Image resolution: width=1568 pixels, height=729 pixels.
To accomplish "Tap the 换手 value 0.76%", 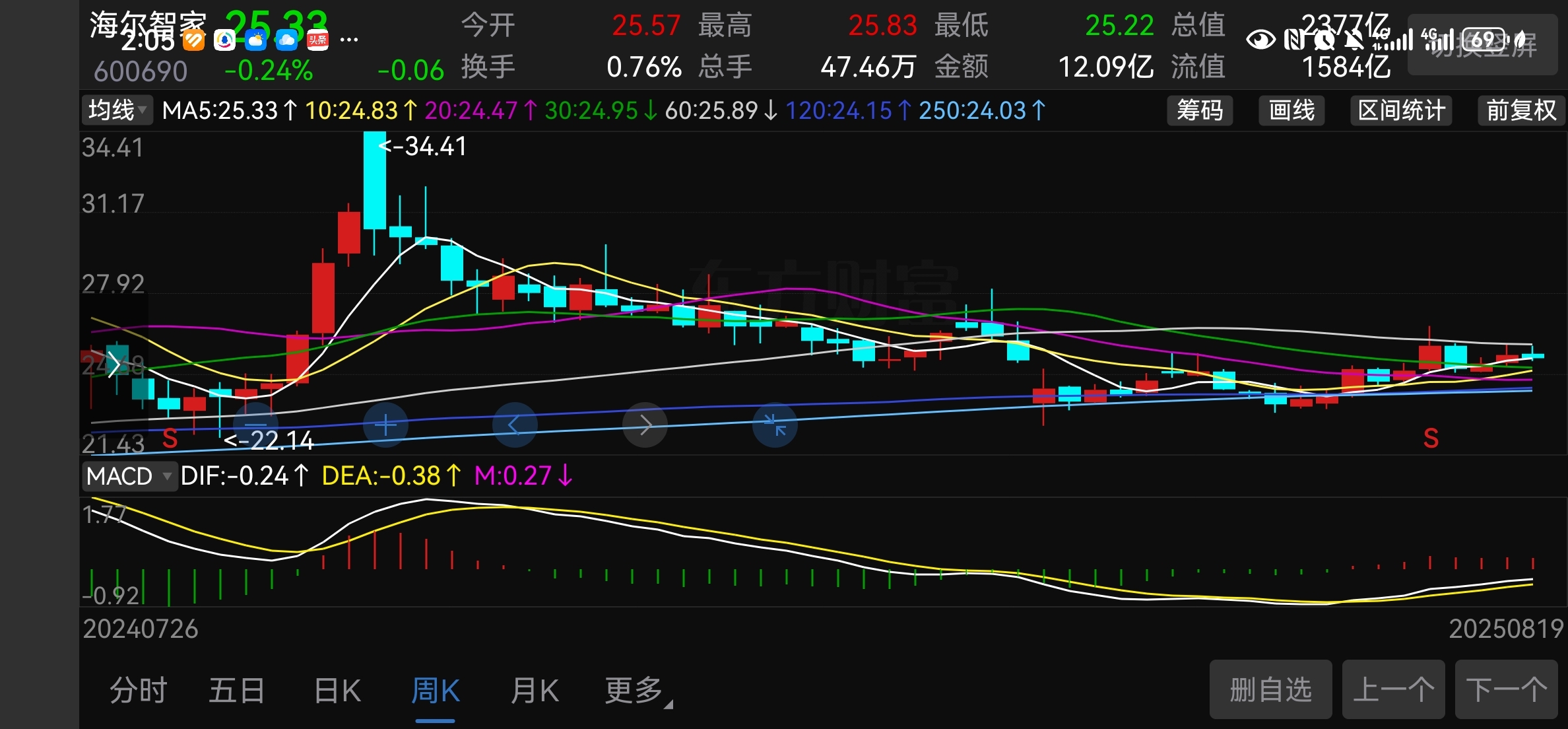I will coord(644,67).
